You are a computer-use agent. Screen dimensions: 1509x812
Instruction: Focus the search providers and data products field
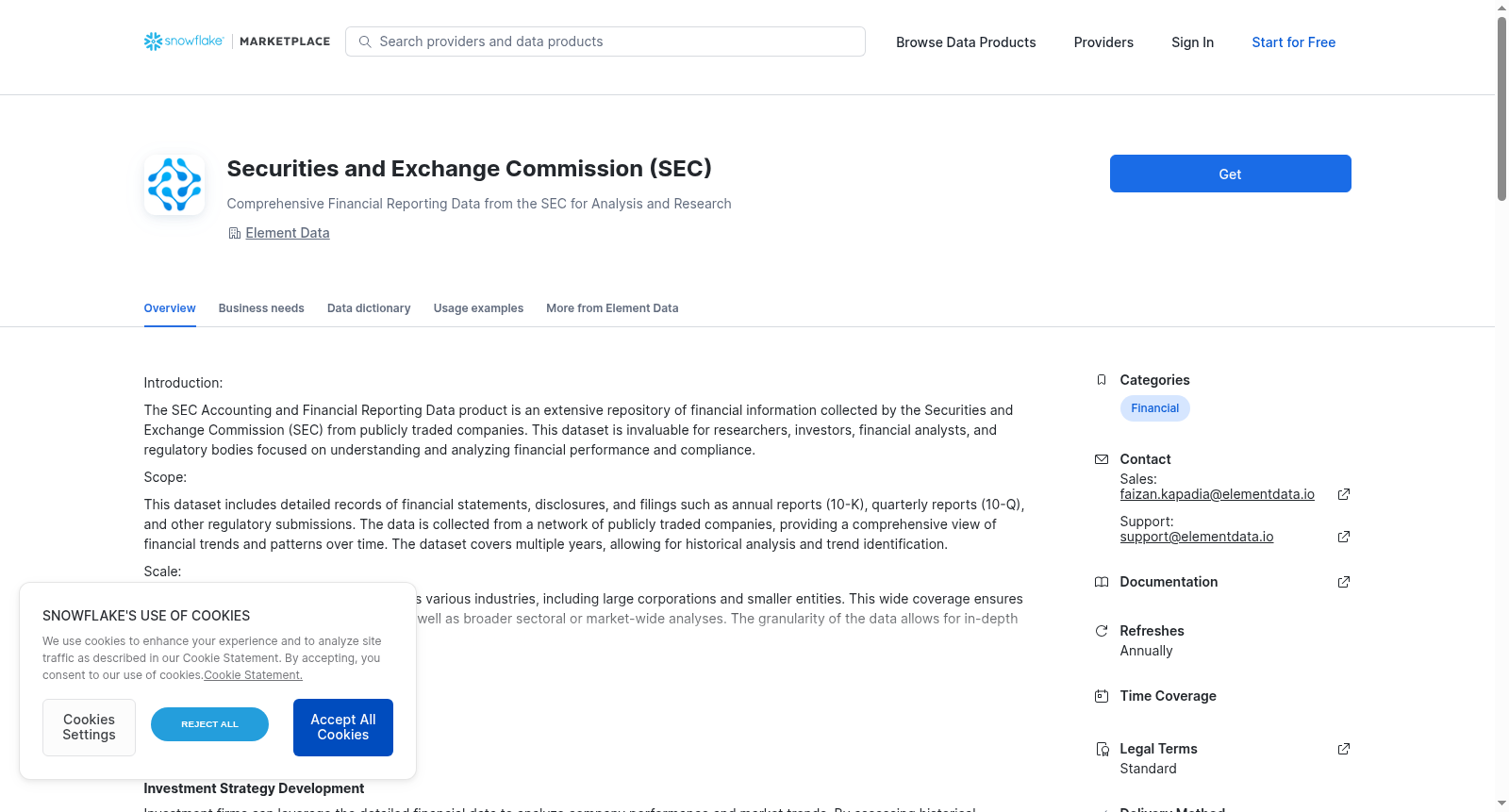605,41
